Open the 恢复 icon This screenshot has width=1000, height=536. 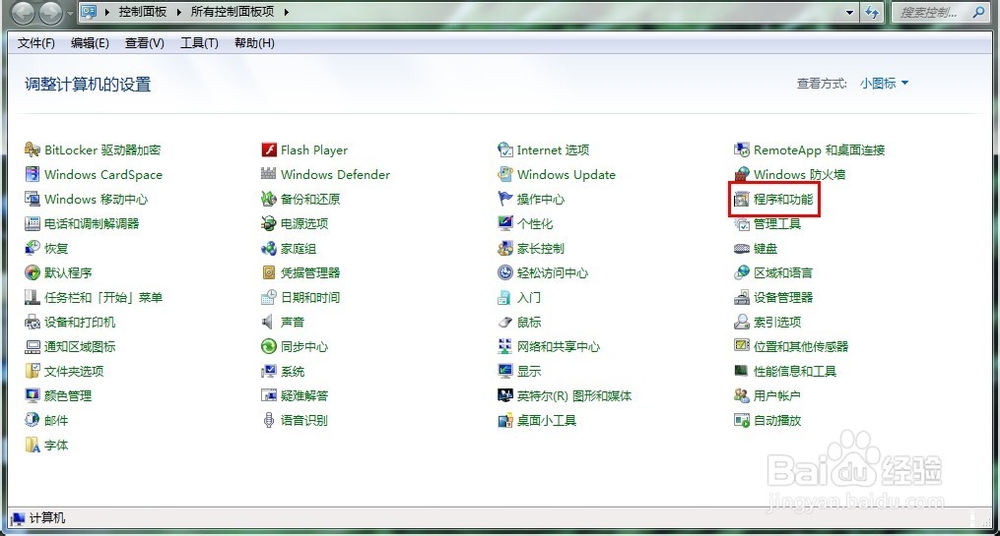pyautogui.click(x=33, y=248)
